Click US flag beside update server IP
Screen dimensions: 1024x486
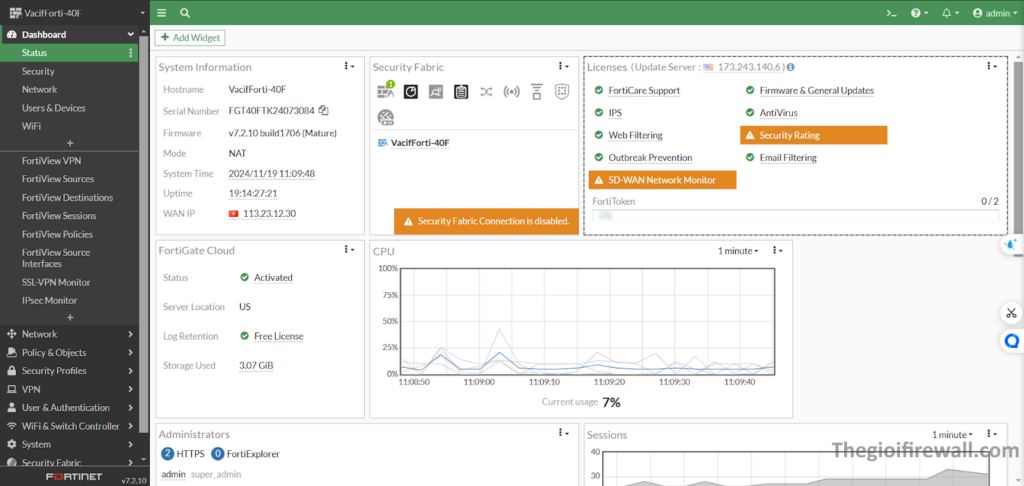(708, 67)
